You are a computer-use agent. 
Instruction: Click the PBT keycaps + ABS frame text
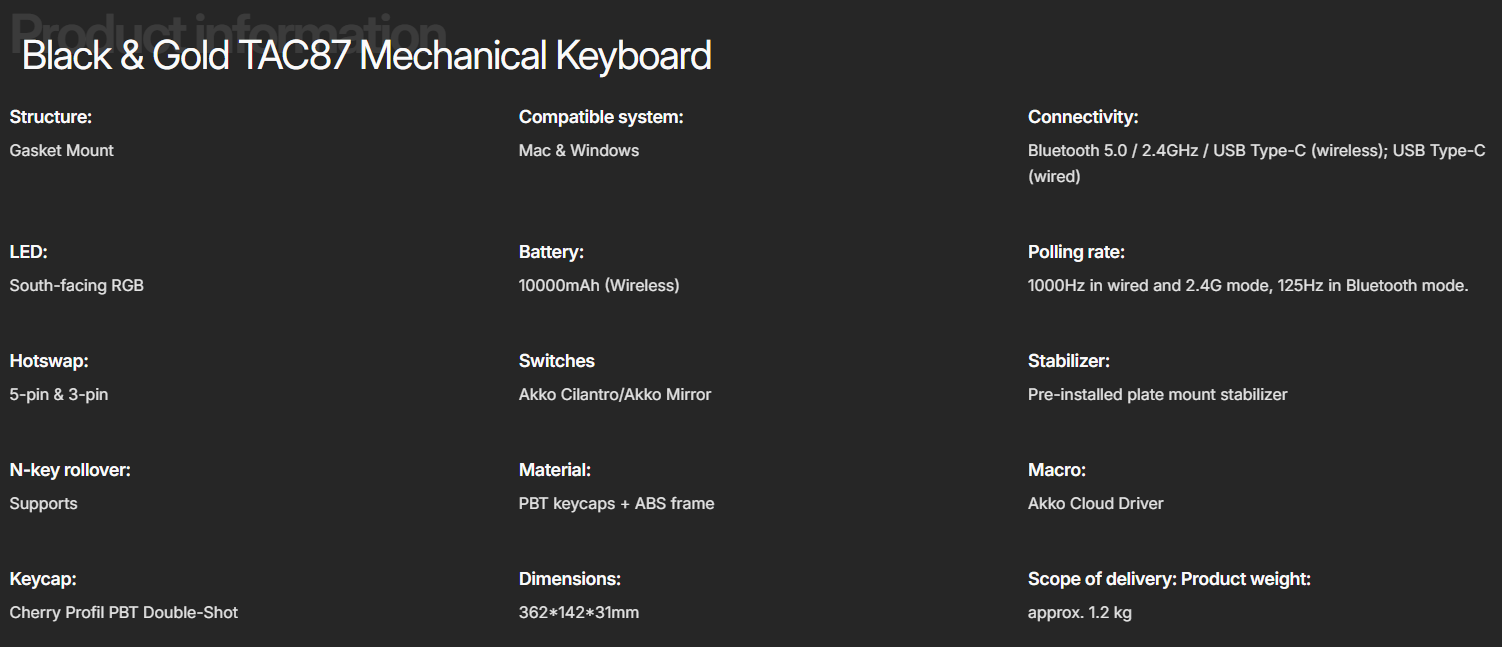click(x=617, y=503)
